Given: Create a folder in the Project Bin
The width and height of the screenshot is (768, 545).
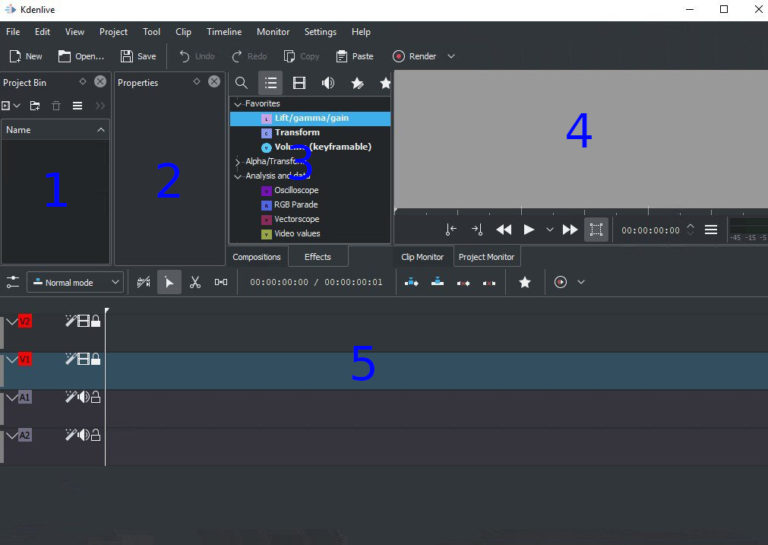Looking at the screenshot, I should [35, 106].
